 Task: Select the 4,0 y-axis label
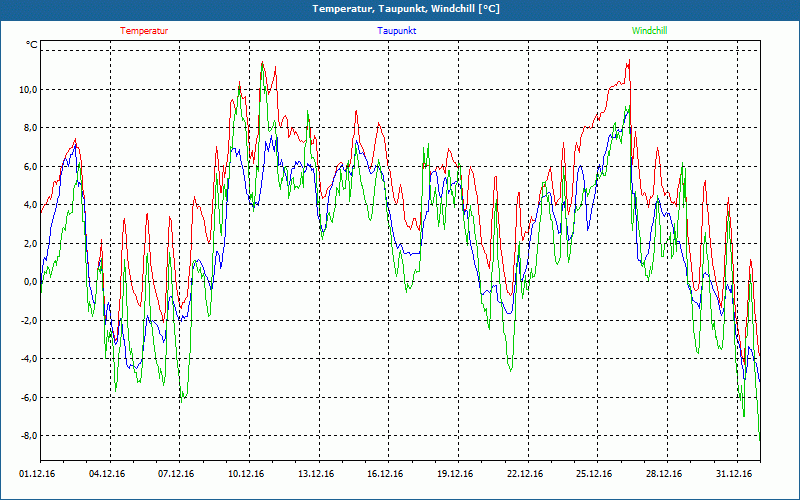[30, 205]
